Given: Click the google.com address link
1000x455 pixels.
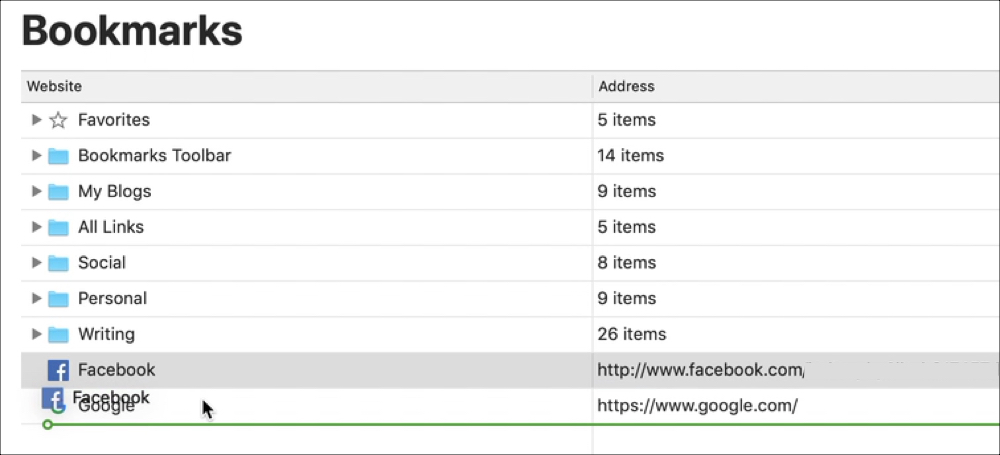Looking at the screenshot, I should pyautogui.click(x=697, y=406).
